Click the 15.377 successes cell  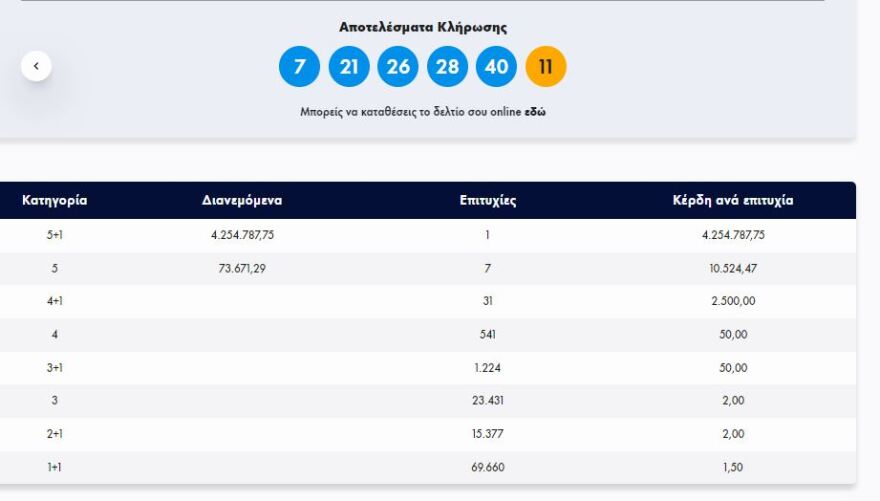click(487, 434)
